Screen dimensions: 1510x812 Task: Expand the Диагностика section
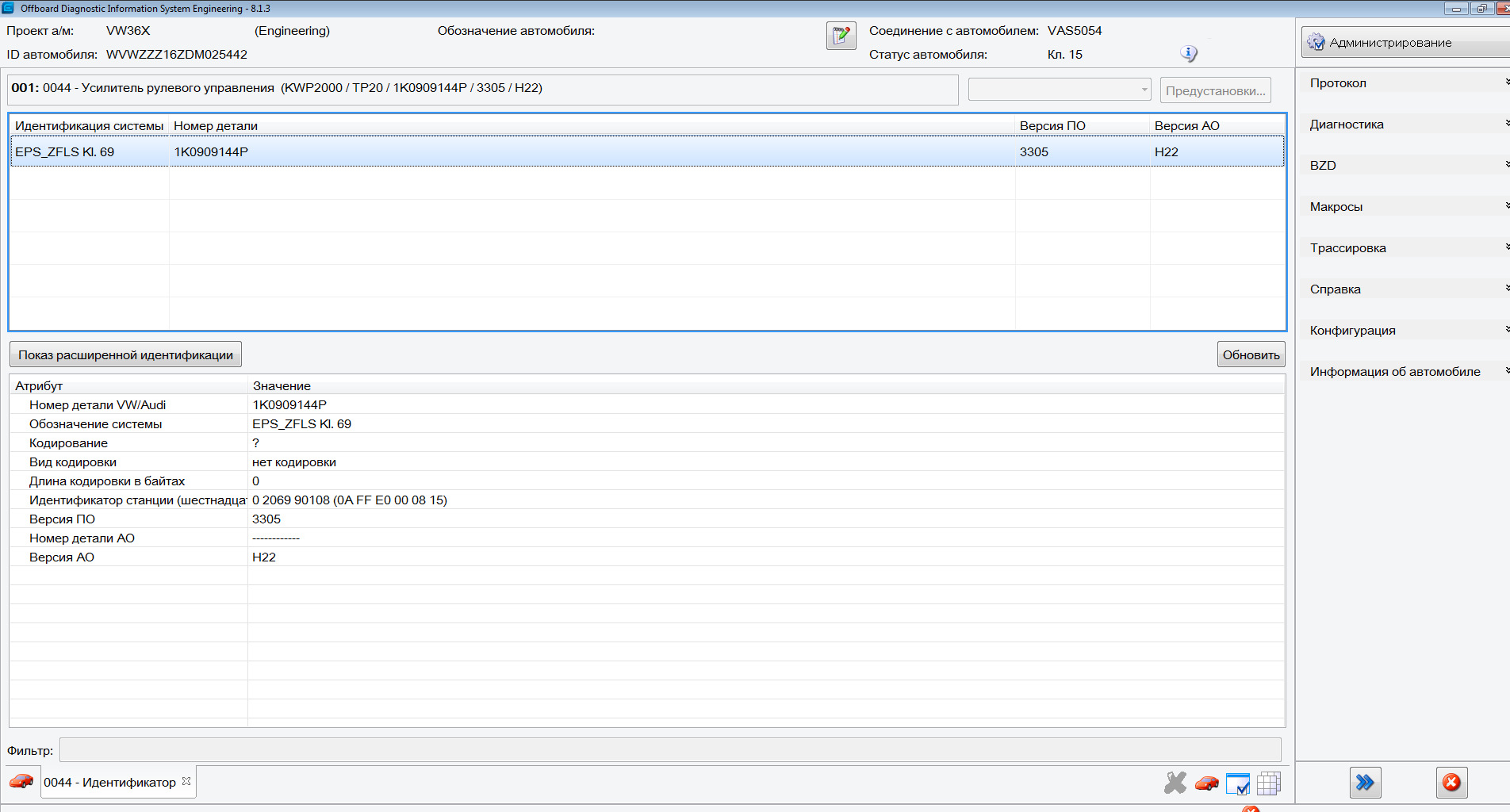point(1405,124)
